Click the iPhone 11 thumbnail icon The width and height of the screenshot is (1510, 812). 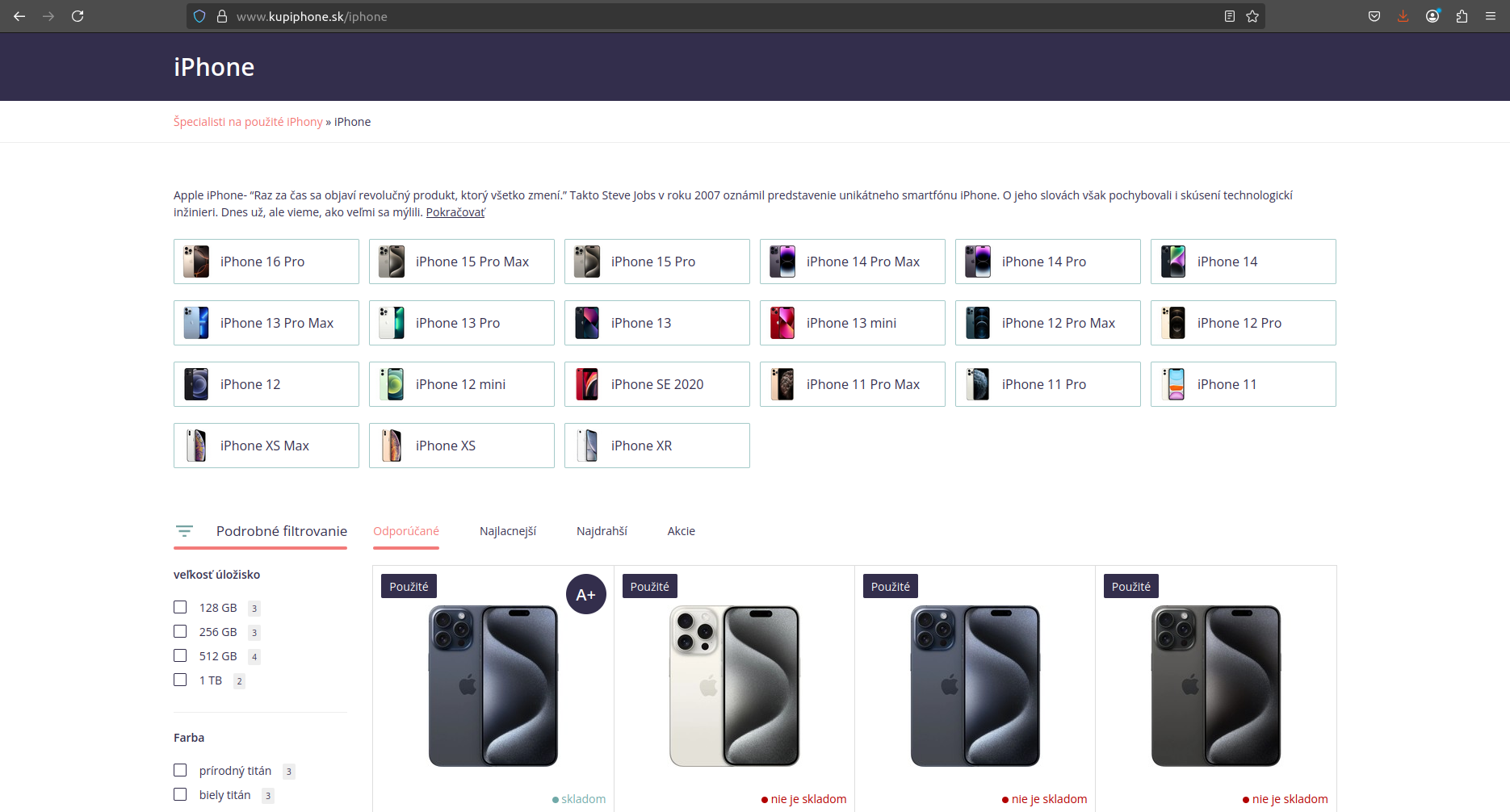click(1173, 384)
